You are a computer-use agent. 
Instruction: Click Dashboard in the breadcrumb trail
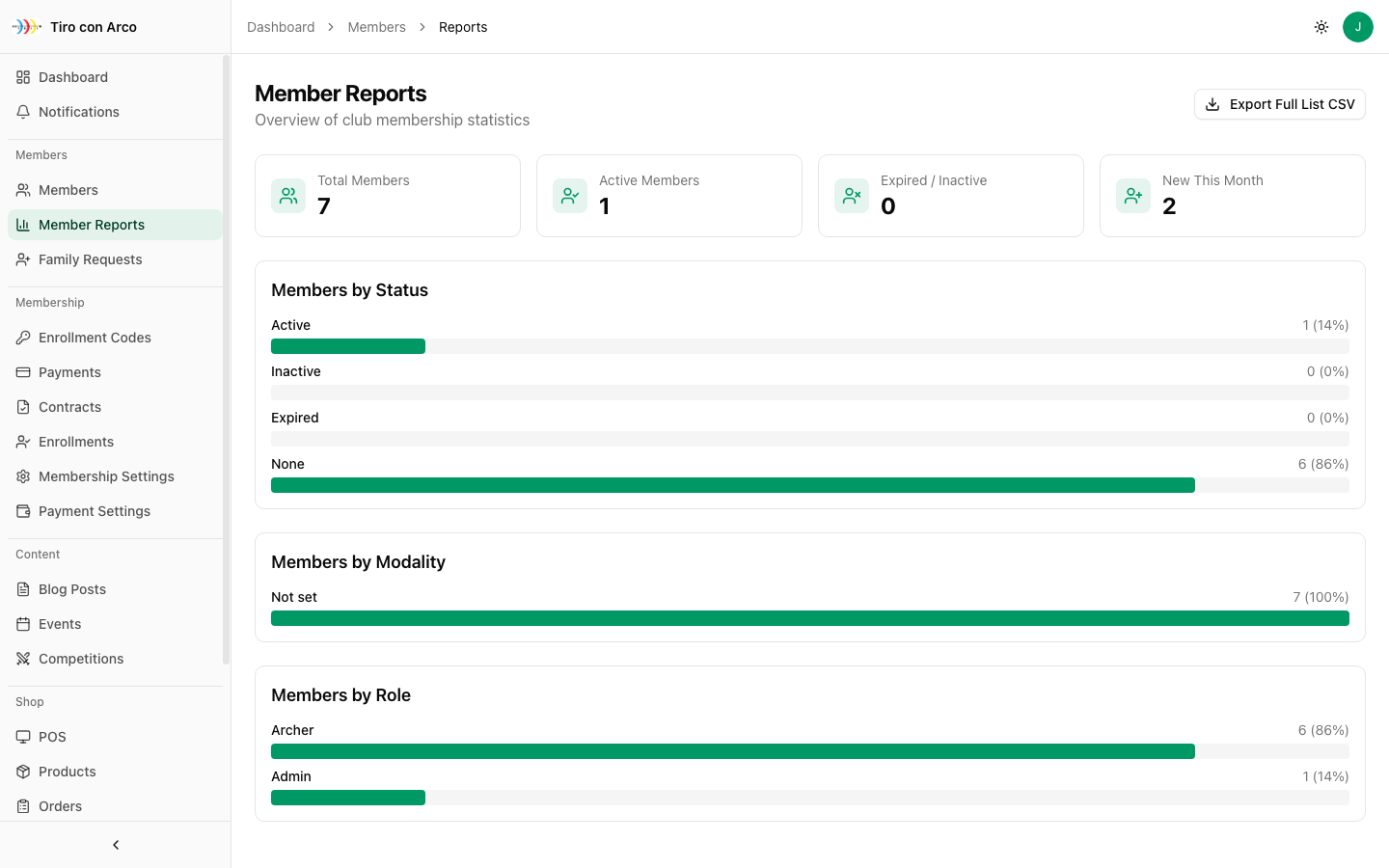point(281,27)
